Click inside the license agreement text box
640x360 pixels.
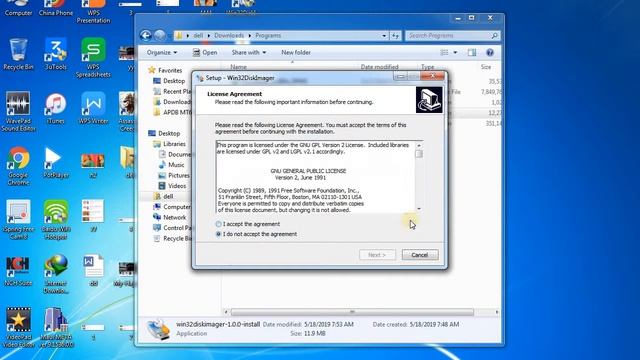[x=315, y=177]
